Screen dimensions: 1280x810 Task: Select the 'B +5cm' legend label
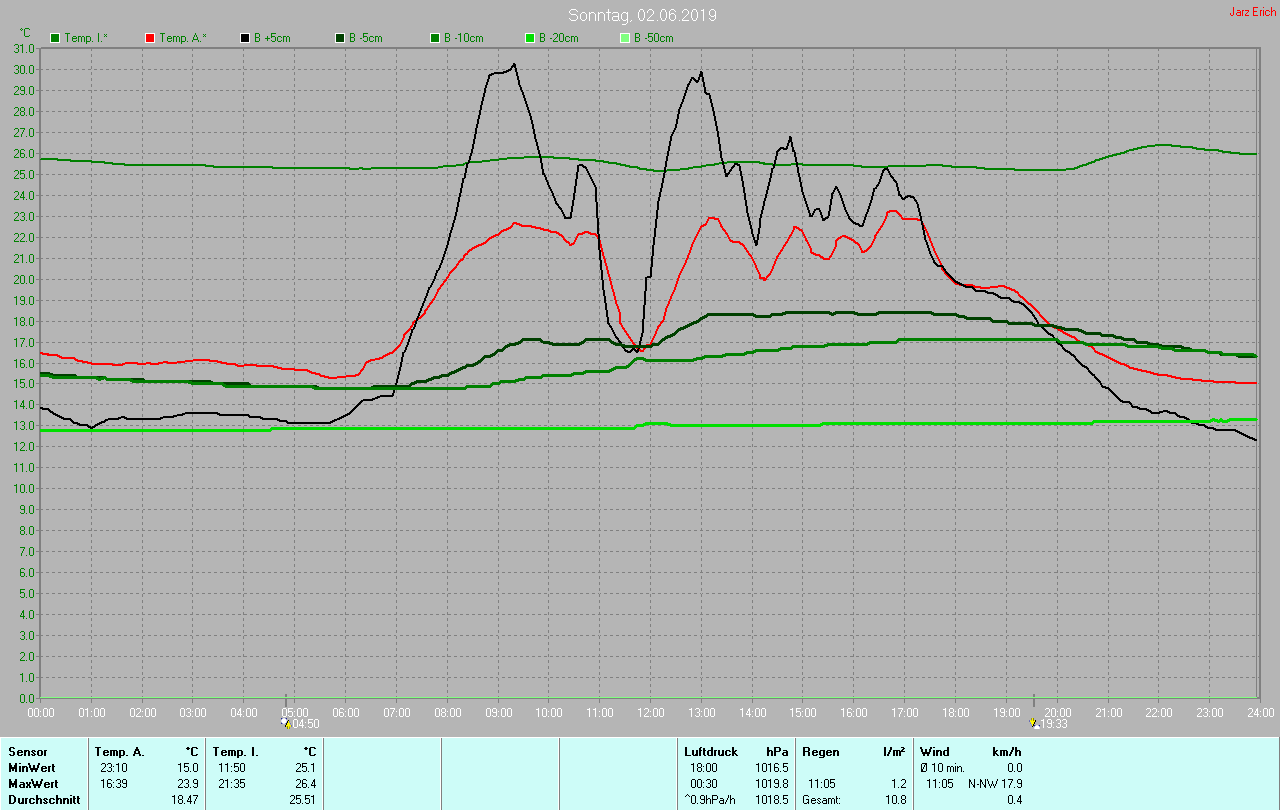272,38
